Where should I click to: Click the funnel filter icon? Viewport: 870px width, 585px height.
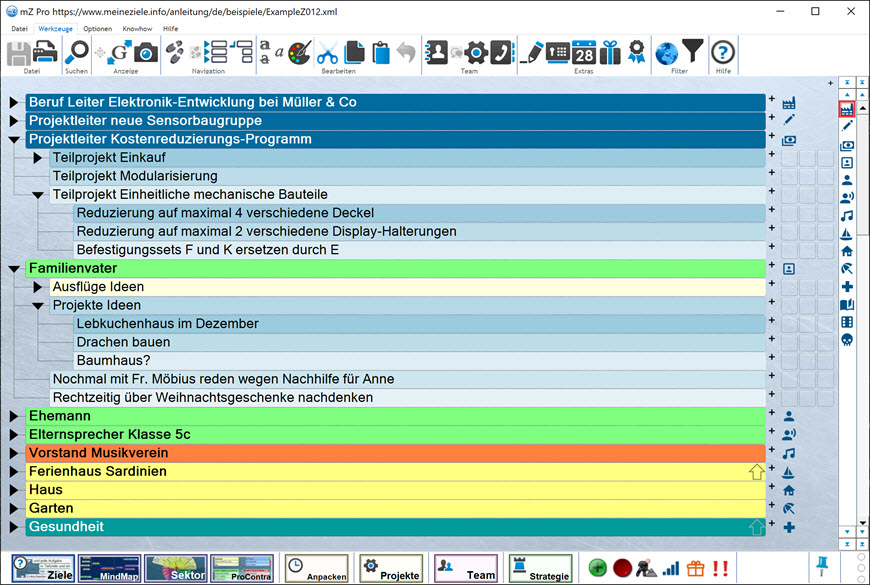point(692,52)
